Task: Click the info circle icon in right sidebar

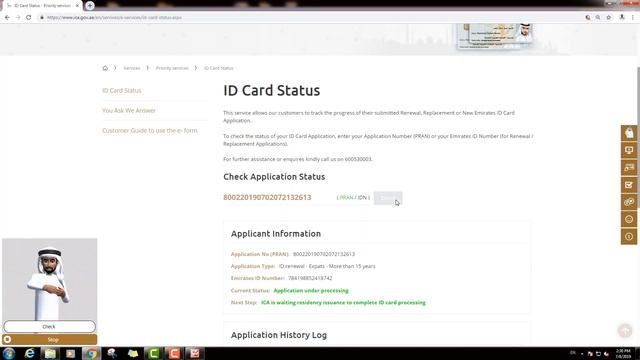Action: pyautogui.click(x=629, y=237)
